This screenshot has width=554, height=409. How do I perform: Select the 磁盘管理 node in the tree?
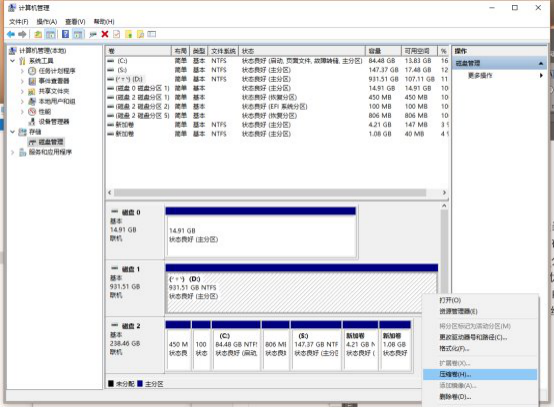click(51, 142)
